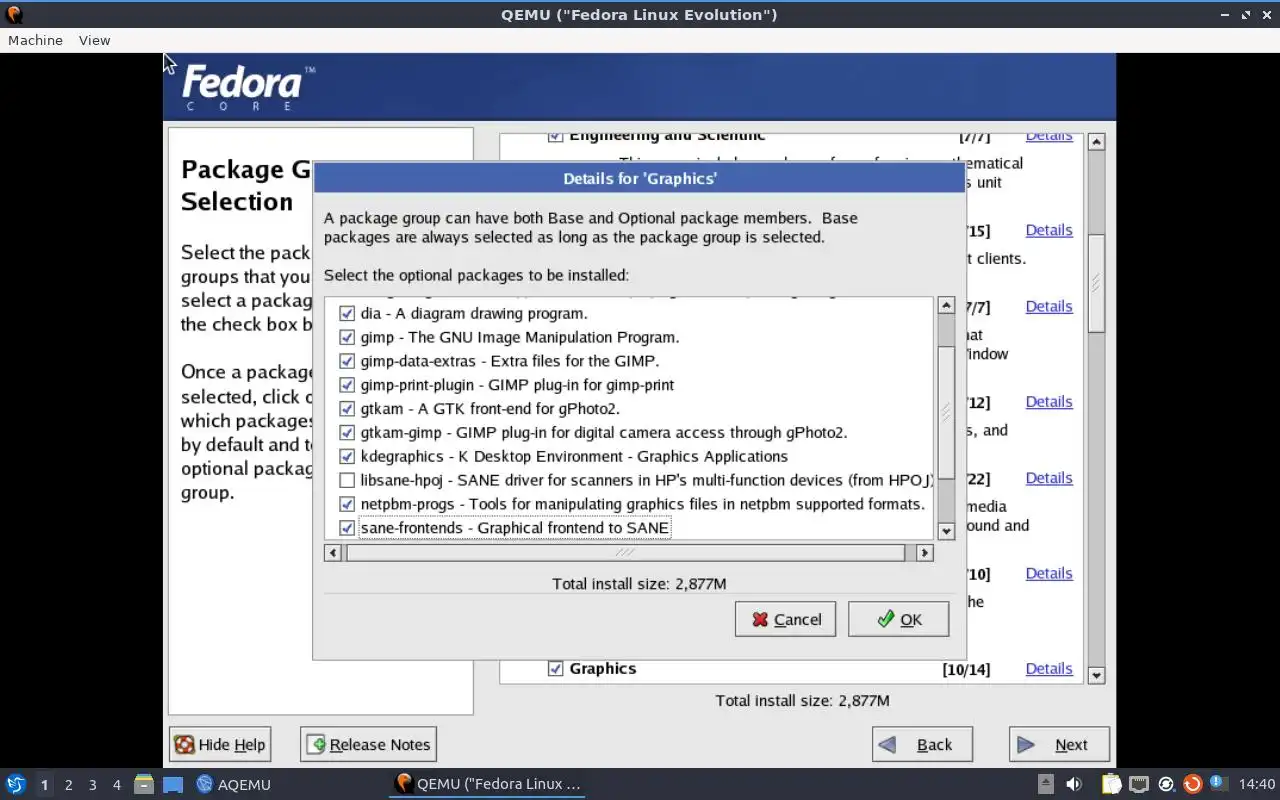
Task: Select the QEMU Fedora Linux taskbar entry
Action: pyautogui.click(x=488, y=784)
